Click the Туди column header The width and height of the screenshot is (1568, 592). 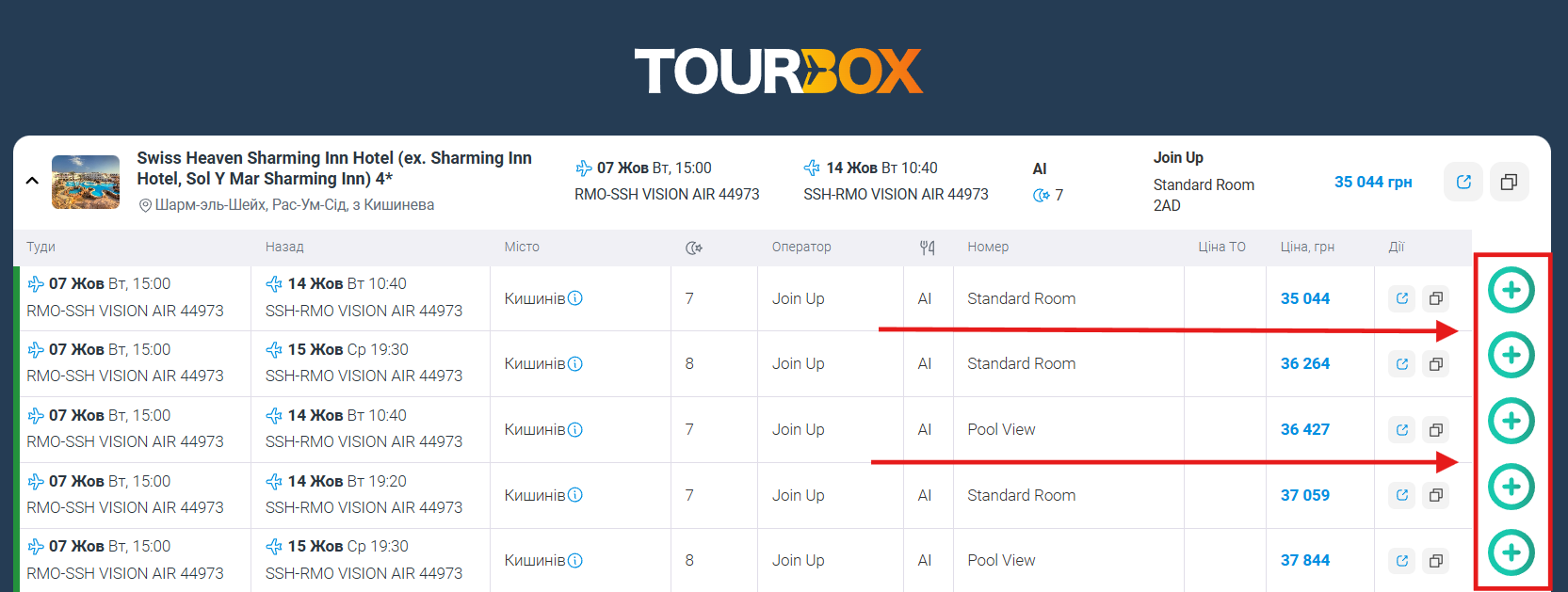pos(40,247)
